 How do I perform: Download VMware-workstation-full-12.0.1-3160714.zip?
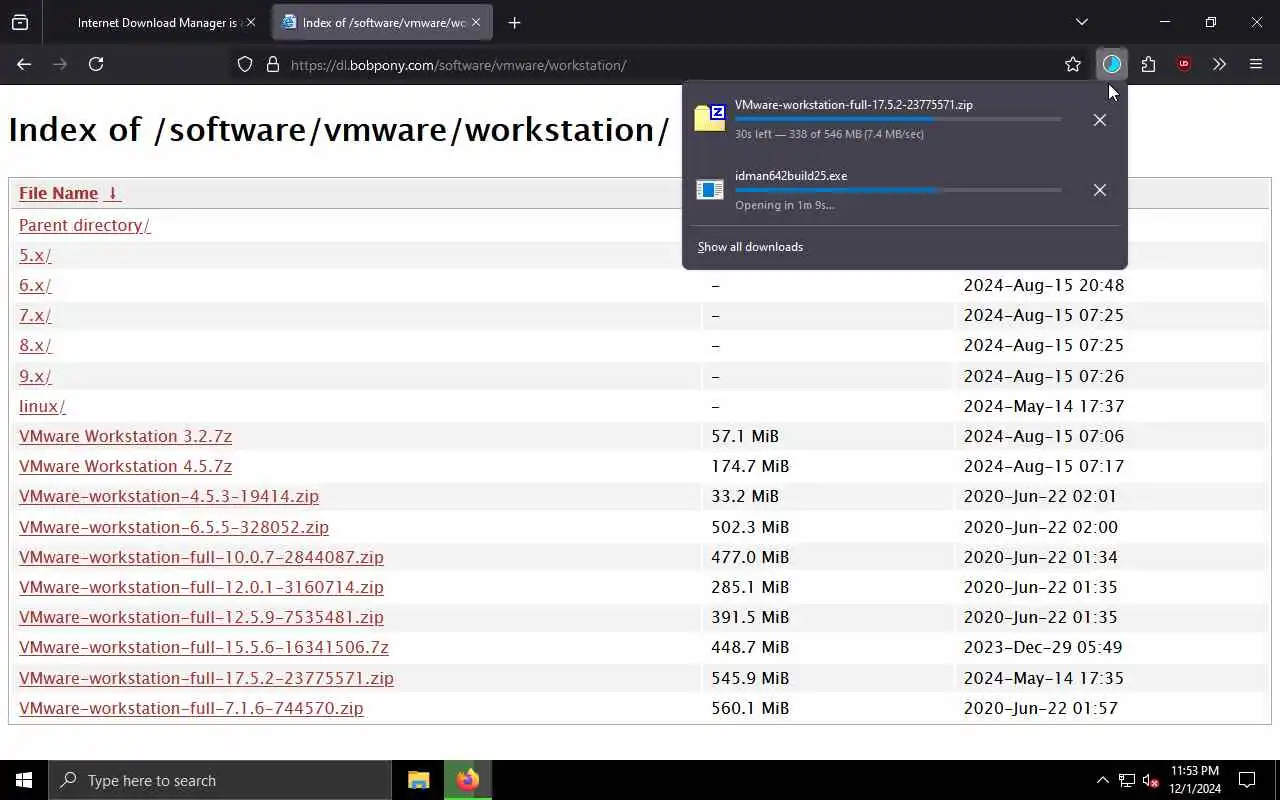[201, 587]
